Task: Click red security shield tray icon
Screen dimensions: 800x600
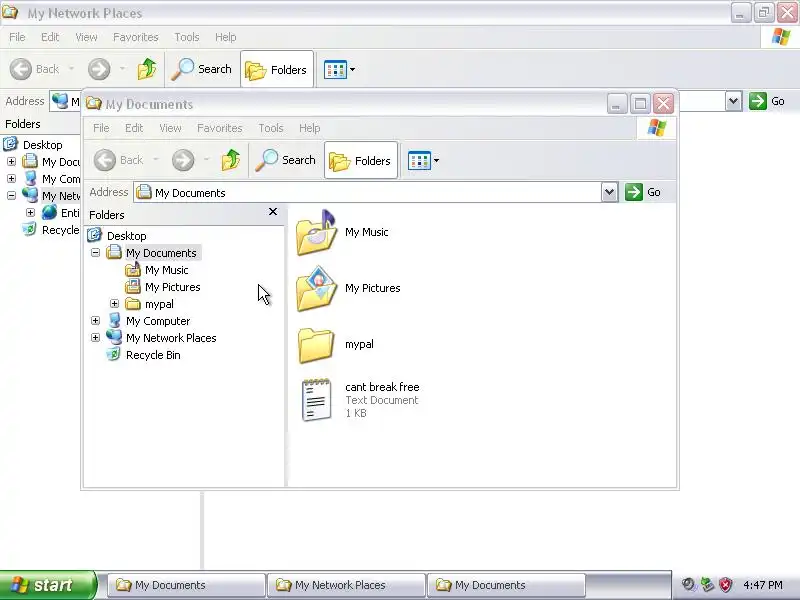Action: click(x=725, y=585)
